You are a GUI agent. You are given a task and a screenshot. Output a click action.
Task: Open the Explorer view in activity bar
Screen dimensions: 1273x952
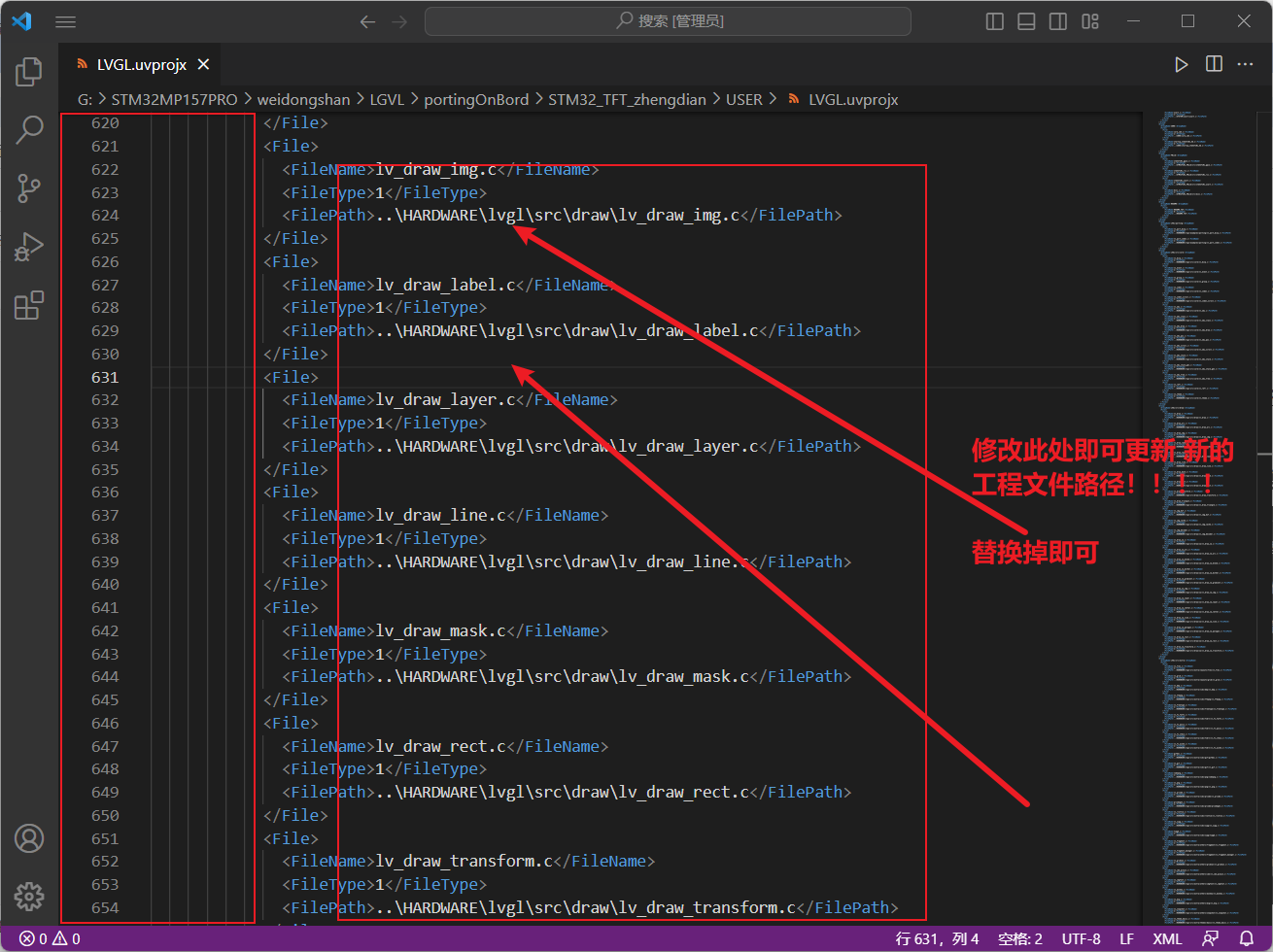[x=29, y=71]
